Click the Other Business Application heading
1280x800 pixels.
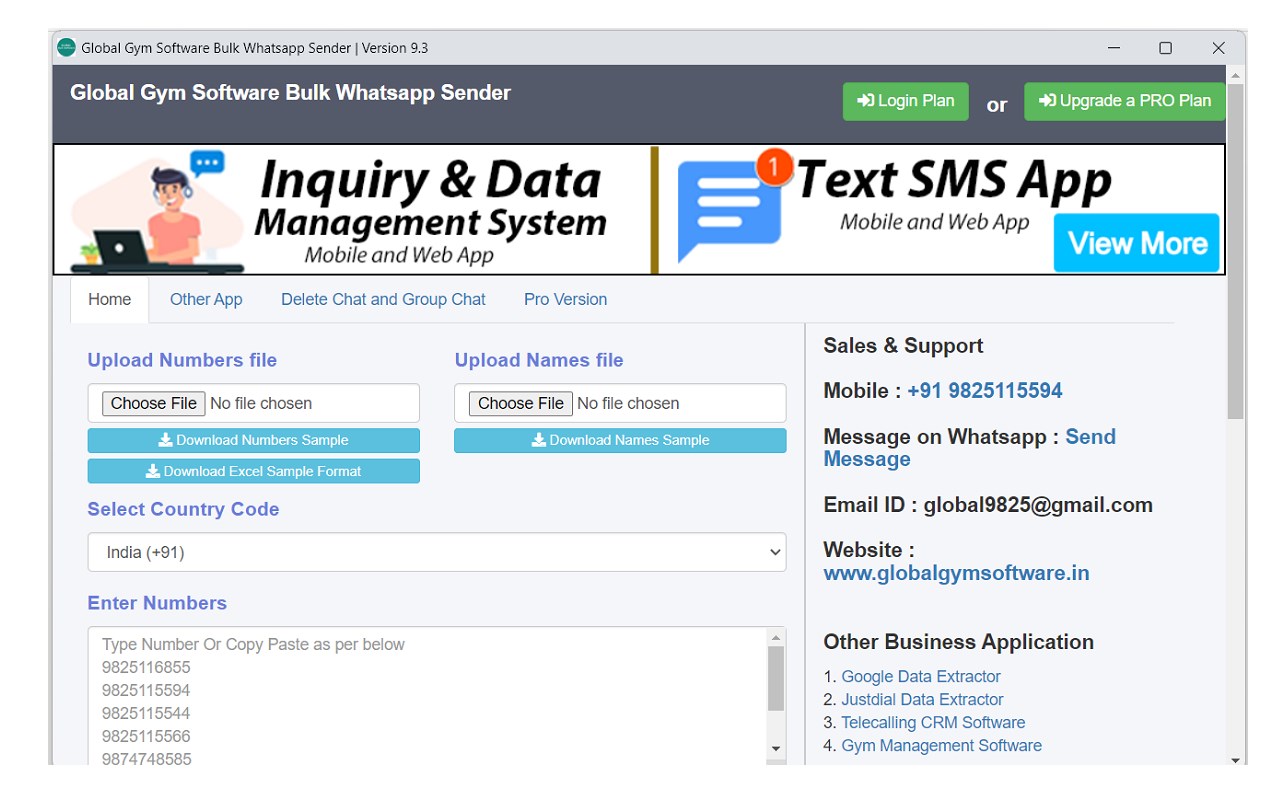coord(958,642)
